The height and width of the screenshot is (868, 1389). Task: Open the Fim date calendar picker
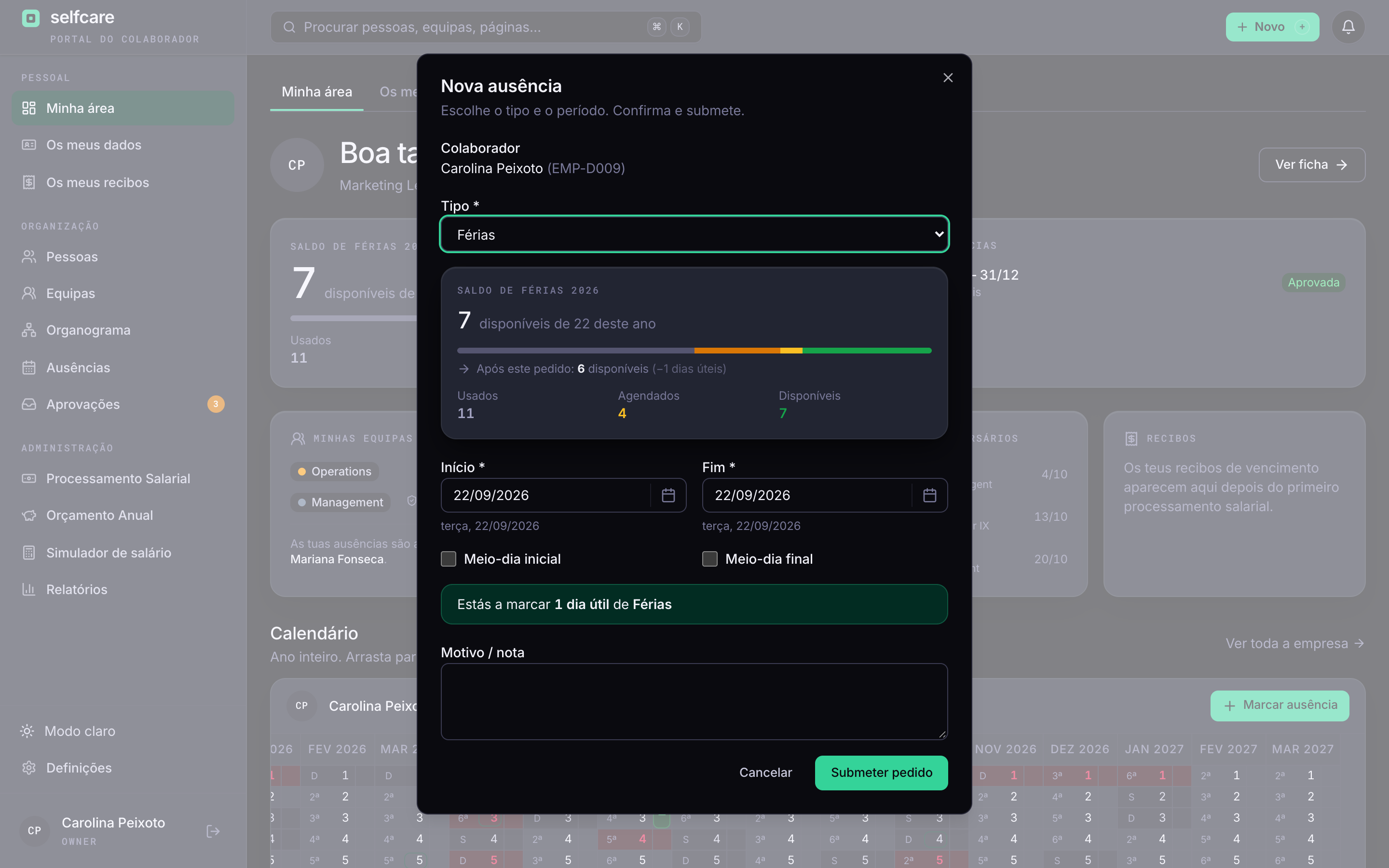pos(929,495)
